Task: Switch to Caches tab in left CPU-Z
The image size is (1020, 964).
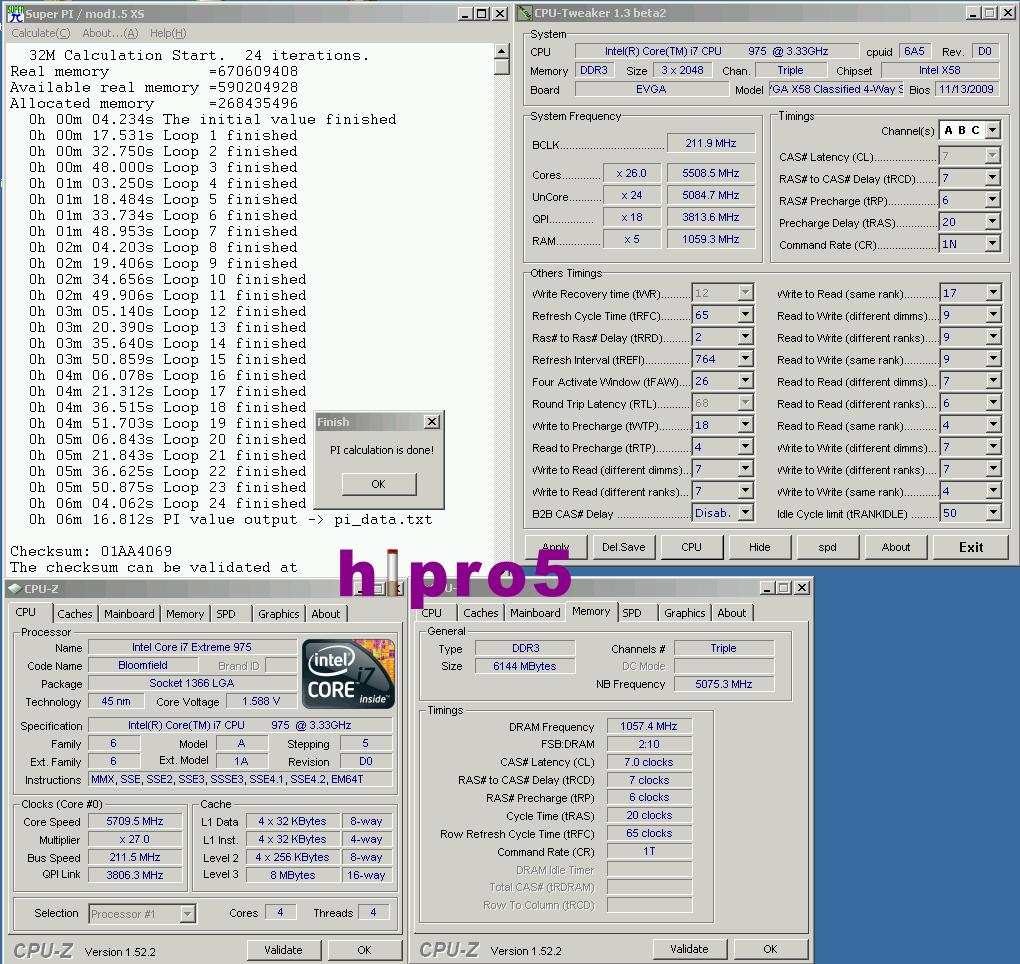Action: pyautogui.click(x=75, y=613)
